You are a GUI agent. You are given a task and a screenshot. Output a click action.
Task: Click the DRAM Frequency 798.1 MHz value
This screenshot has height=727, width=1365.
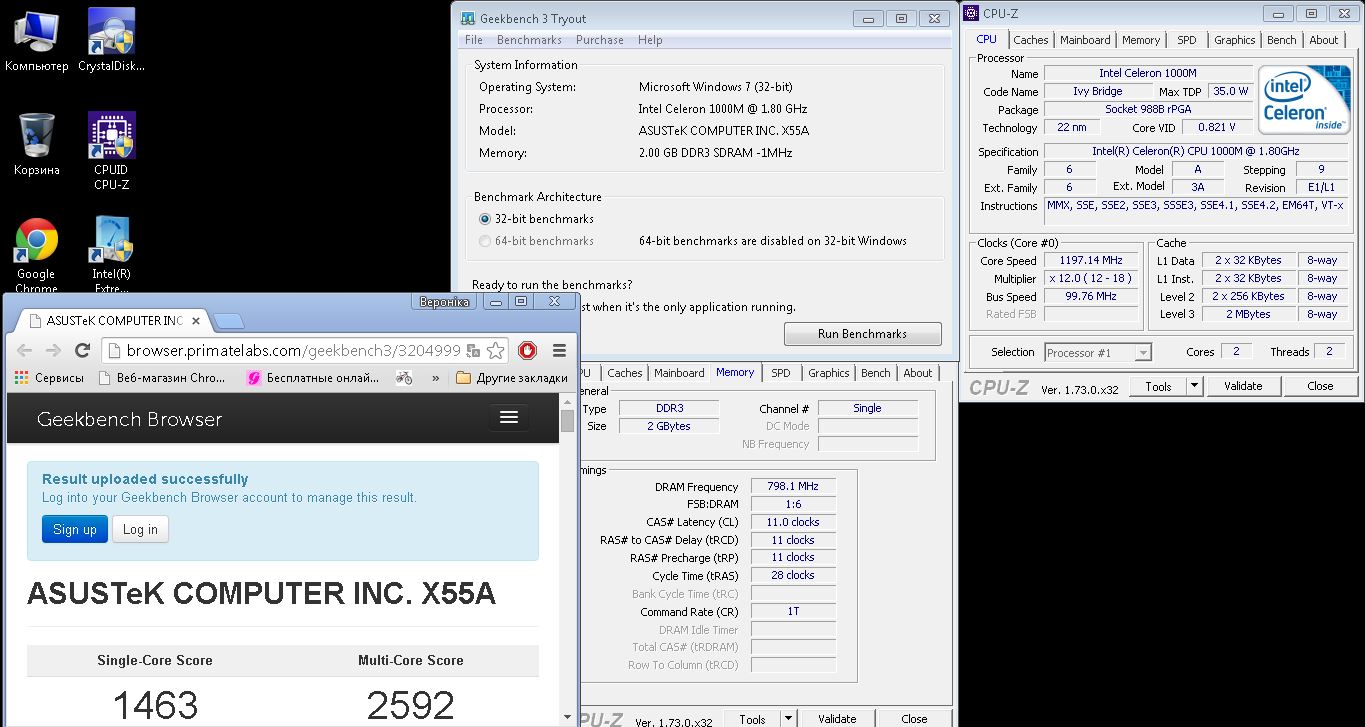793,487
